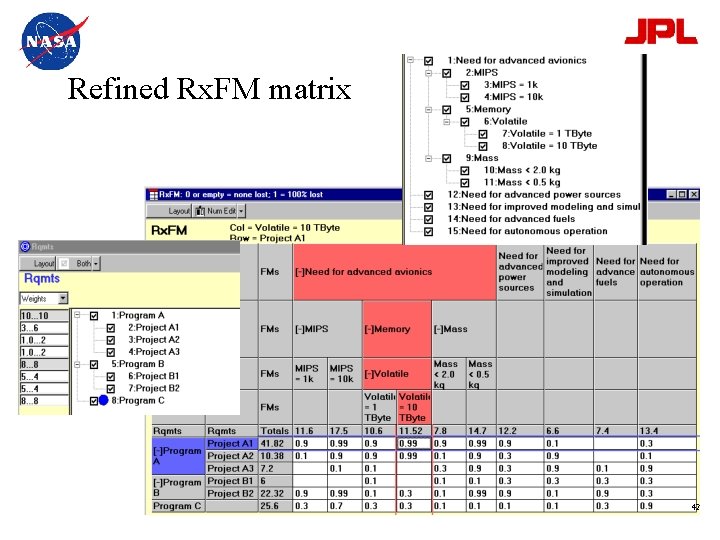Open the Num Edit dropdown arrow
Viewport: 720px width, 540px height.
pos(241,211)
